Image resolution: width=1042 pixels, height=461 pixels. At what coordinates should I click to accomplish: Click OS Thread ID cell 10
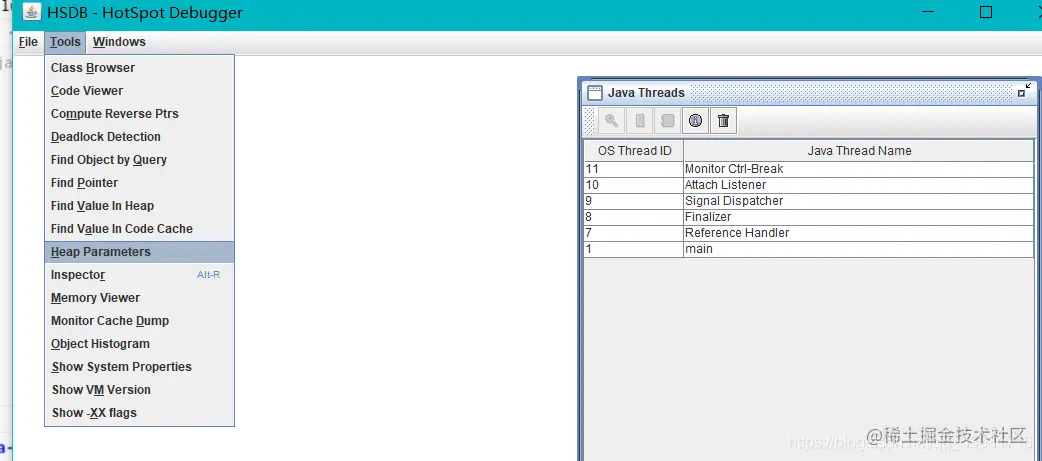pos(634,185)
